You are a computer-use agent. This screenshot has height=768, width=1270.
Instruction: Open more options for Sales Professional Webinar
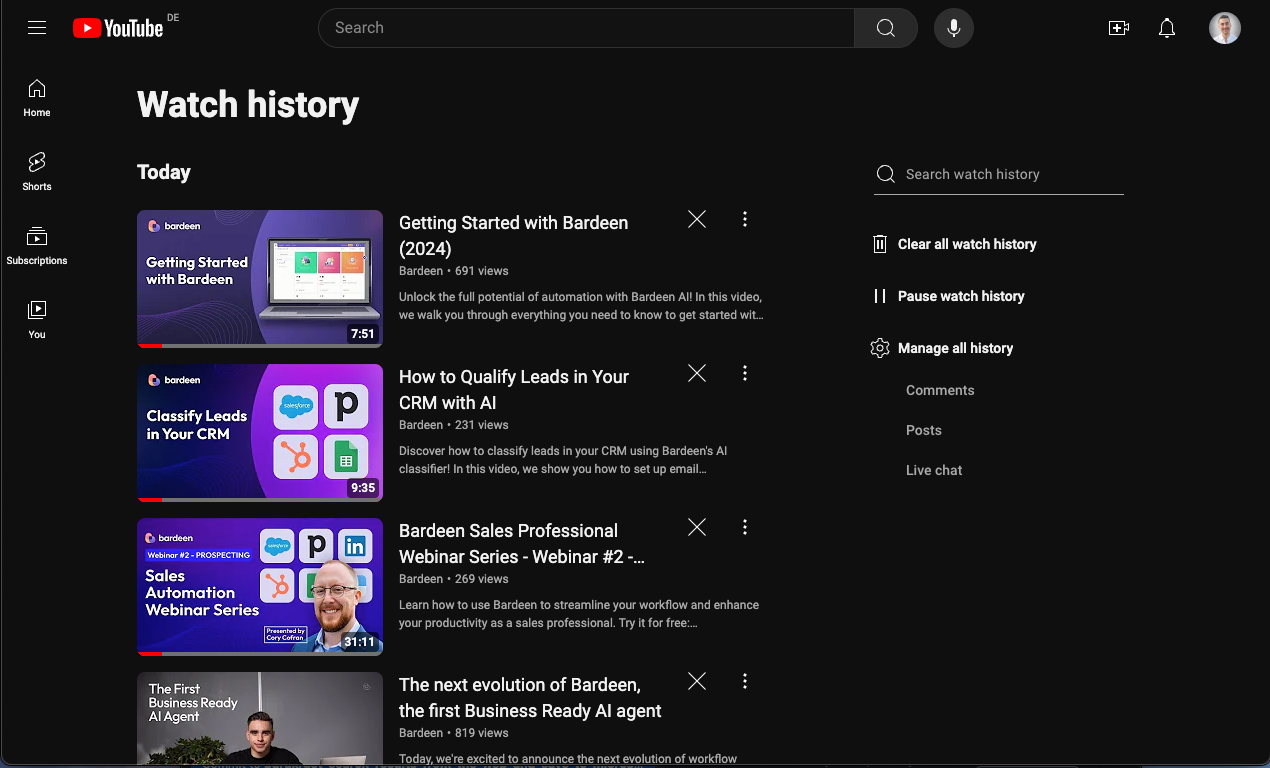click(x=745, y=527)
